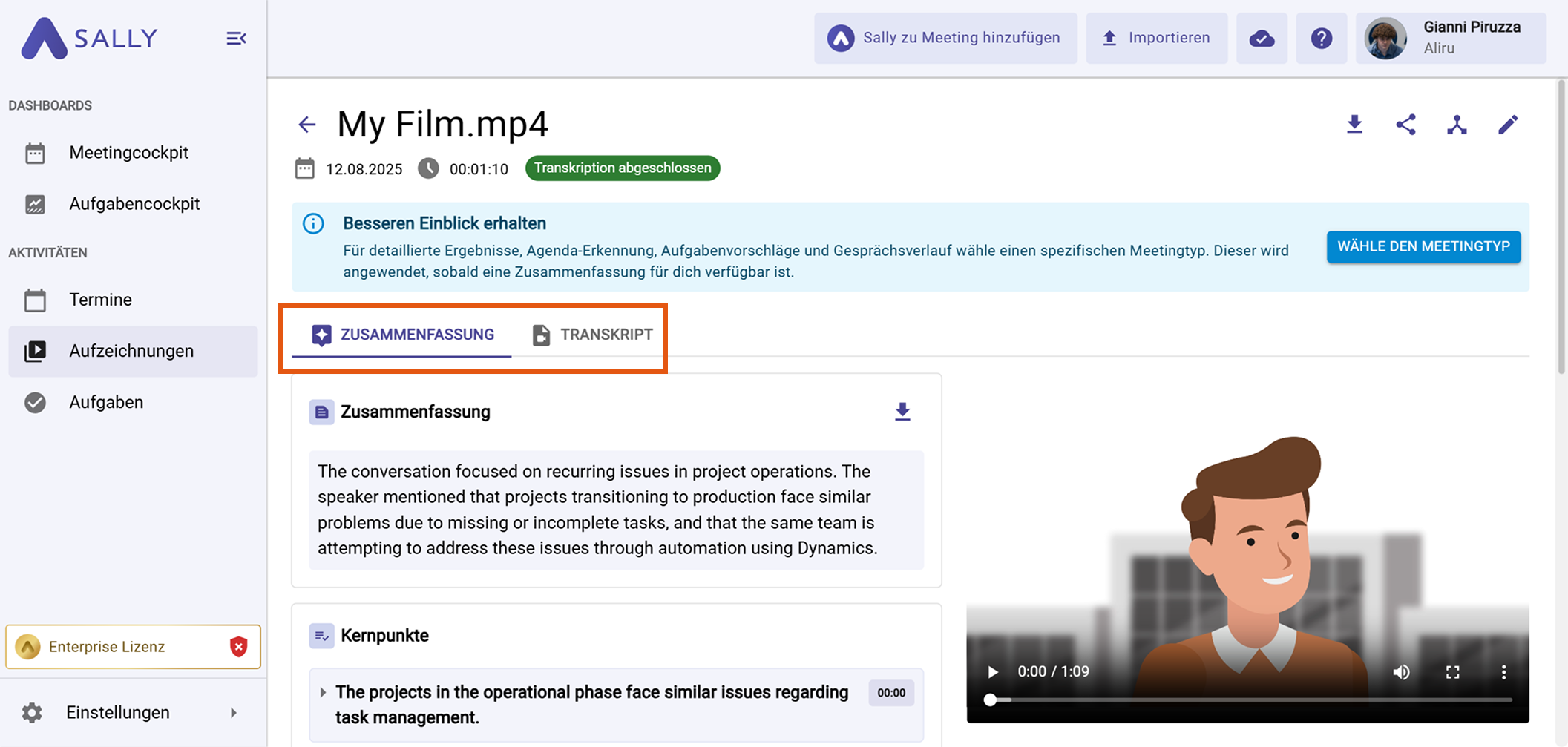Click the user avatar picture
1568x747 pixels.
[x=1385, y=39]
